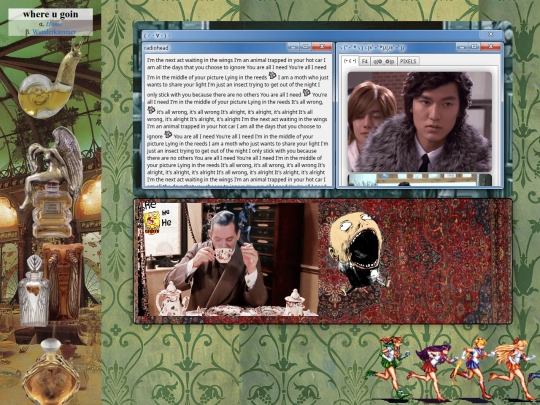Click the flower icon before 'You're all I need I'm in'

[307, 93]
